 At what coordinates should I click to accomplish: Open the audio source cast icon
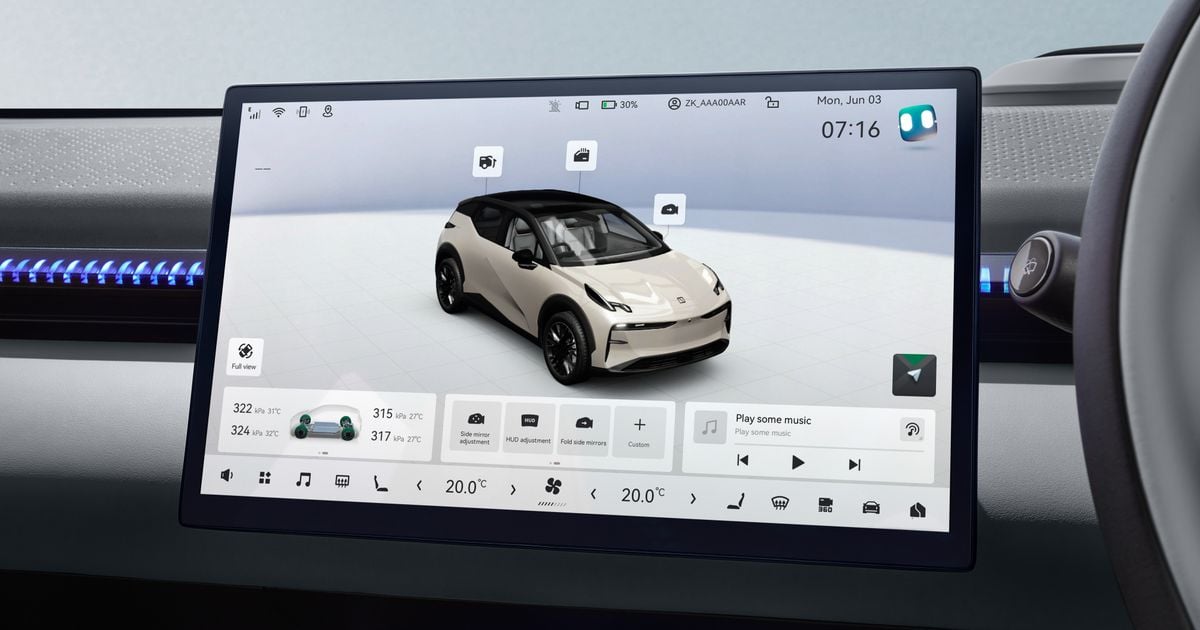pyautogui.click(x=911, y=430)
